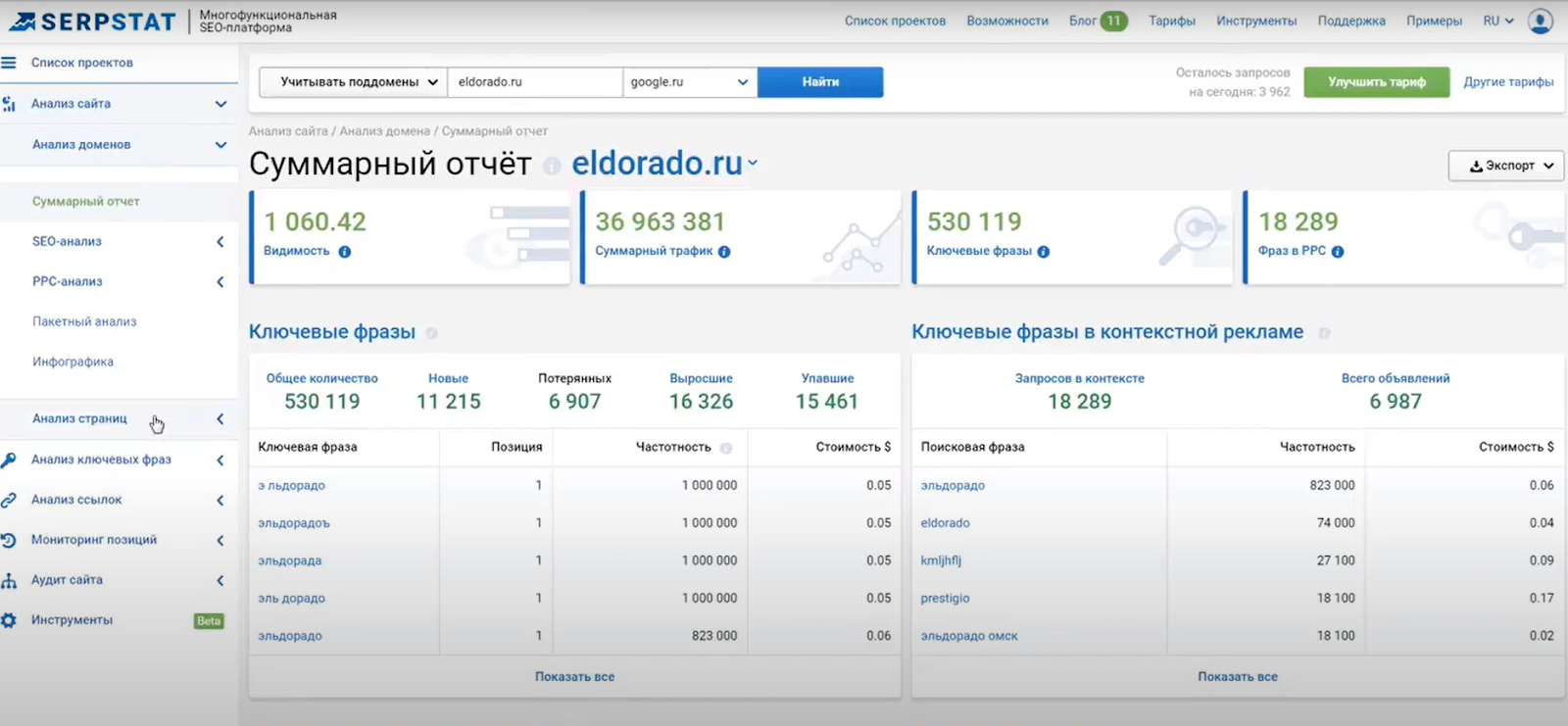The width and height of the screenshot is (1568, 726).
Task: Click the Аудит сайта sitemap icon
Action: [9, 580]
